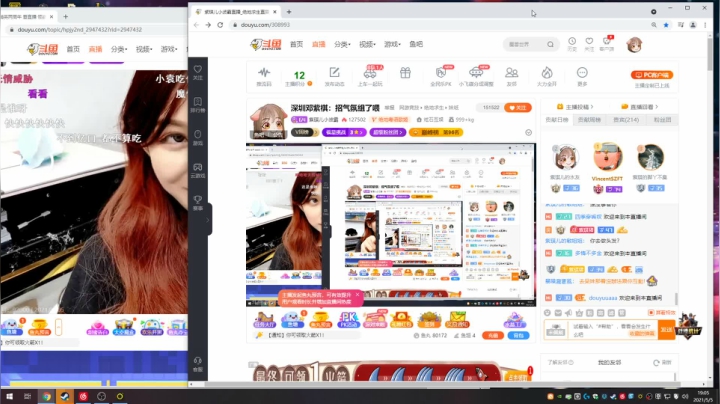Click the heart follow icon in the header
Viewport: 720px width, 404px height.
tap(589, 41)
